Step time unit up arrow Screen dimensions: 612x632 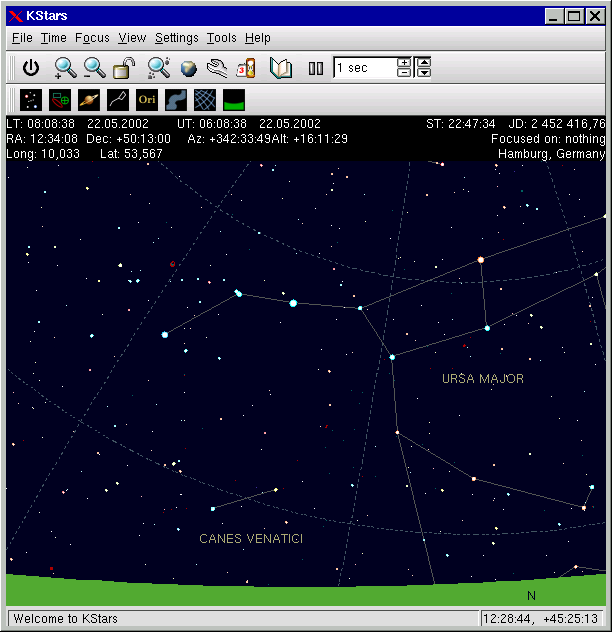coord(424,62)
